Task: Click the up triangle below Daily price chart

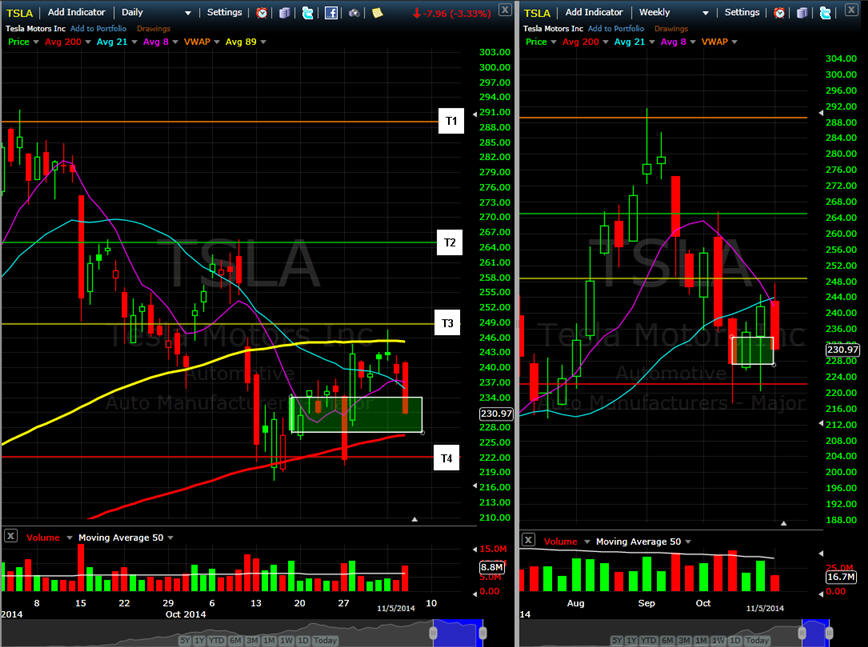Action: pyautogui.click(x=415, y=519)
